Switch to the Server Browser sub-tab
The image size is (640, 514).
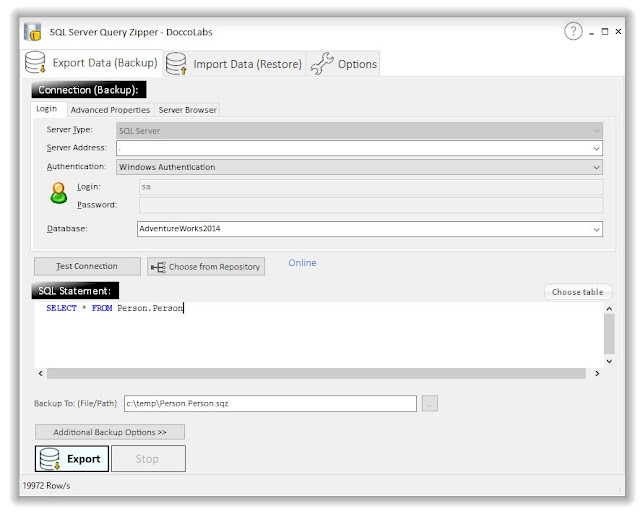(187, 110)
